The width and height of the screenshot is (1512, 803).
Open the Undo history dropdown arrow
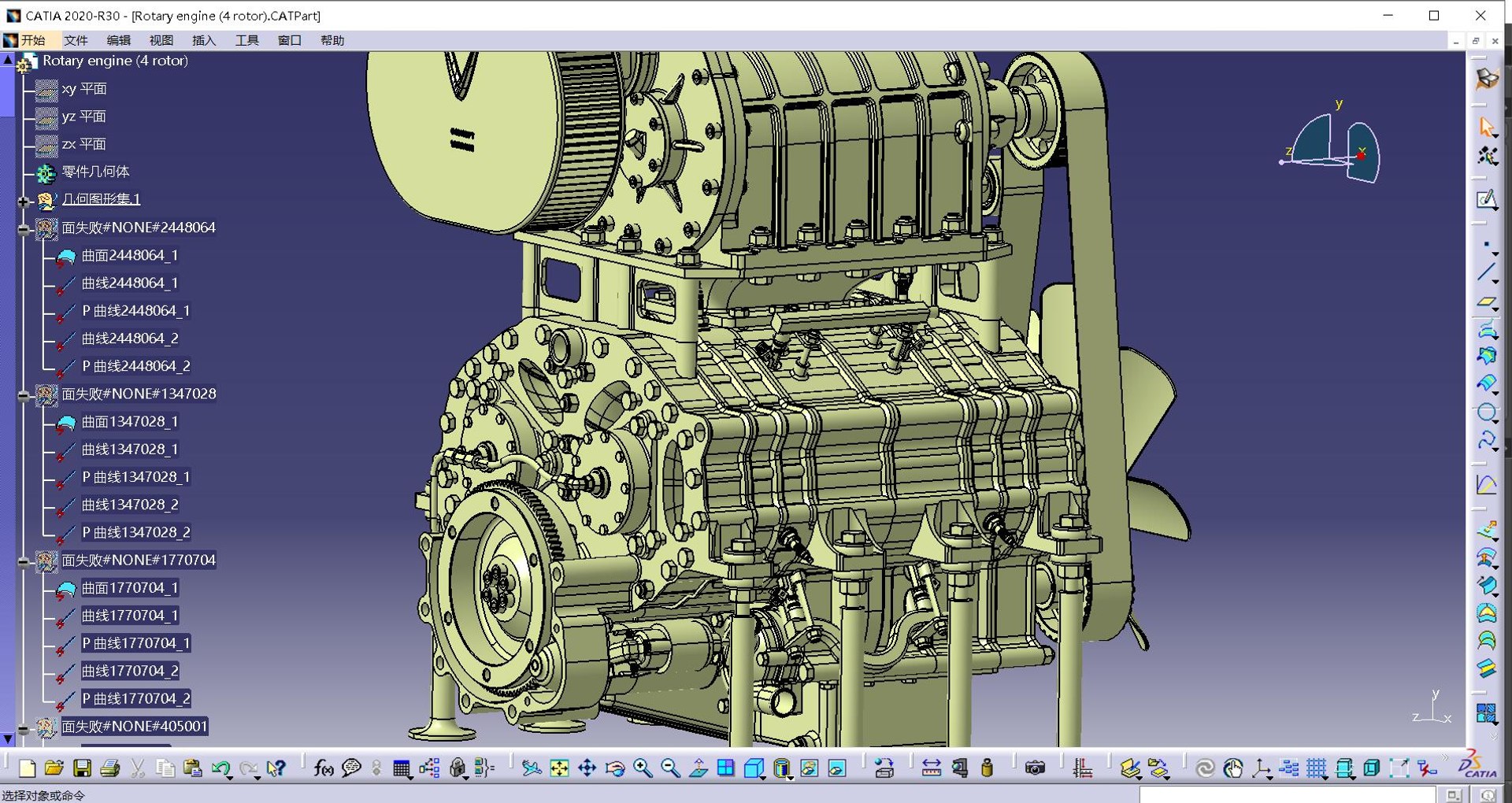(x=230, y=777)
